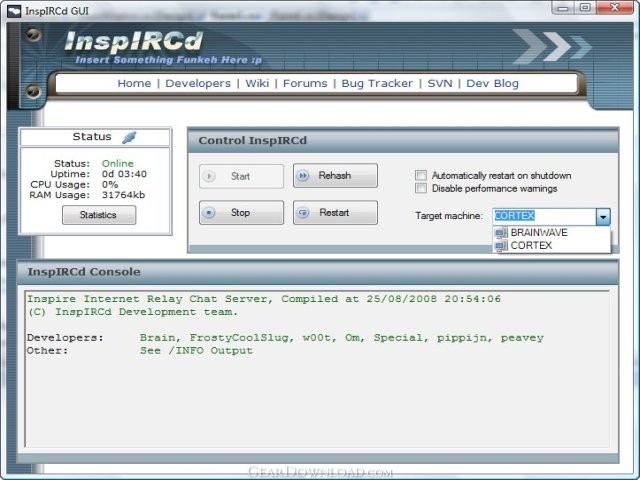Click the Developers line in console
640x480 pixels.
[285, 338]
